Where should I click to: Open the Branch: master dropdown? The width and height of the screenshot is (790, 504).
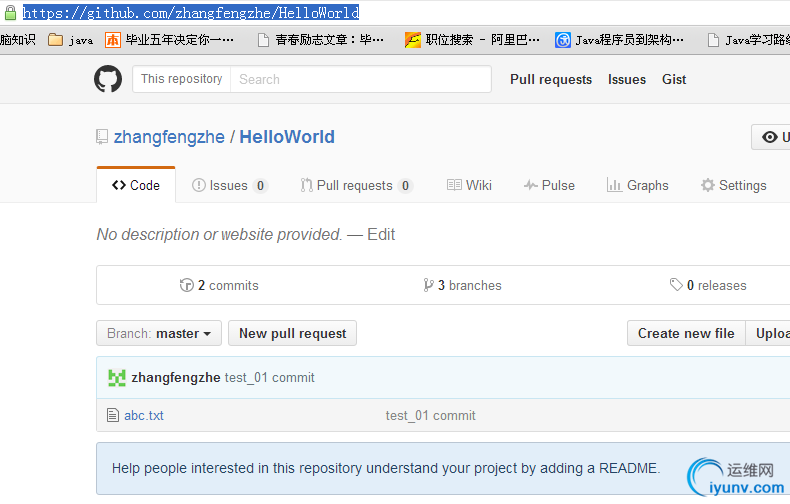pyautogui.click(x=159, y=333)
